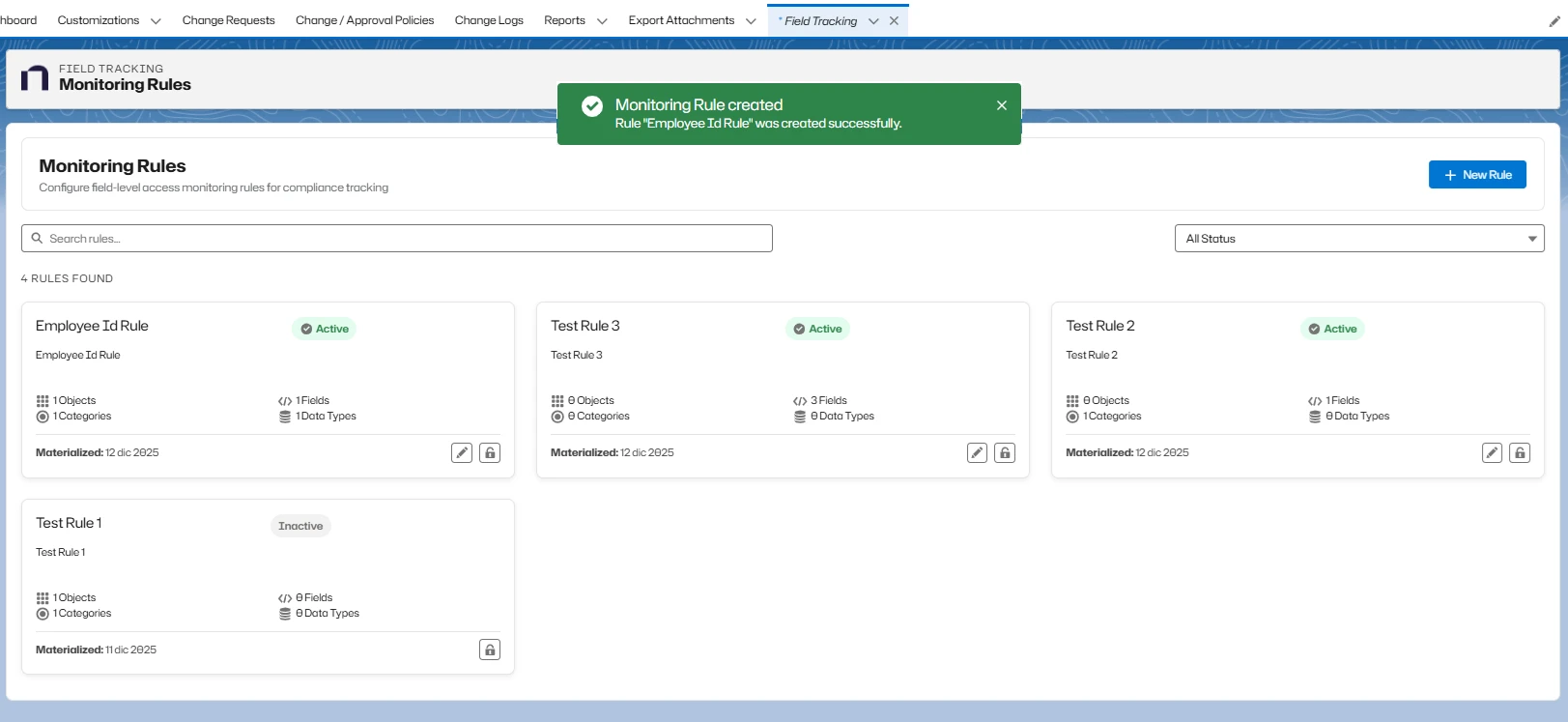Expand the Customizations menu chevron
The height and width of the screenshot is (722, 1568).
(156, 21)
